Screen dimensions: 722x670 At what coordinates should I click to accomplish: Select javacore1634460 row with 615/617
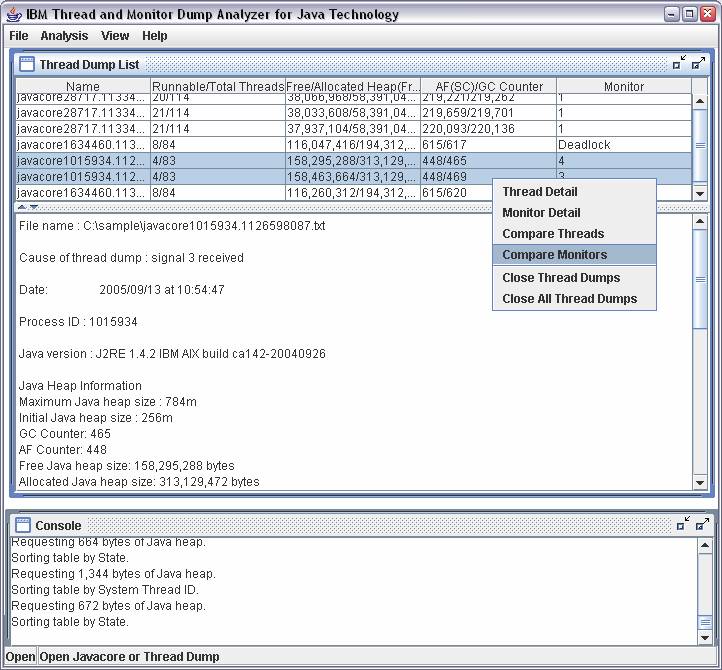[x=354, y=145]
